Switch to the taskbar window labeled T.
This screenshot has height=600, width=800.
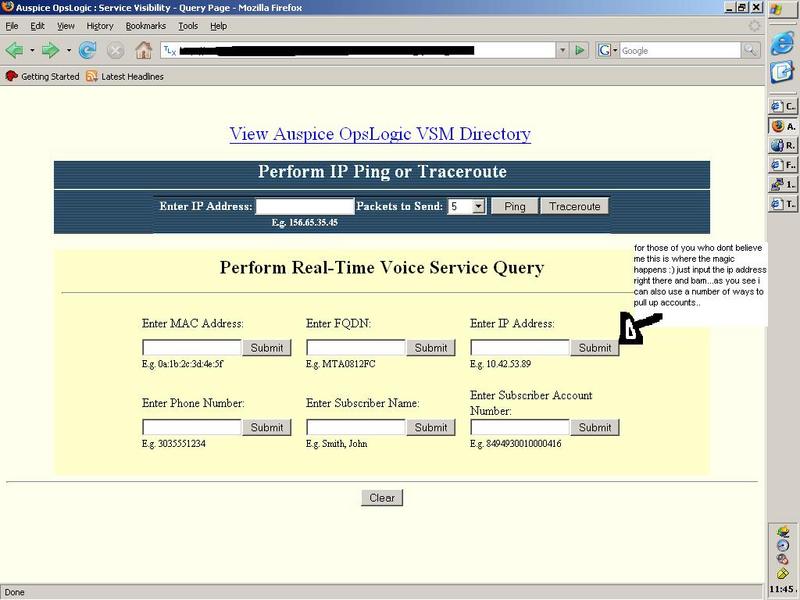coord(783,204)
